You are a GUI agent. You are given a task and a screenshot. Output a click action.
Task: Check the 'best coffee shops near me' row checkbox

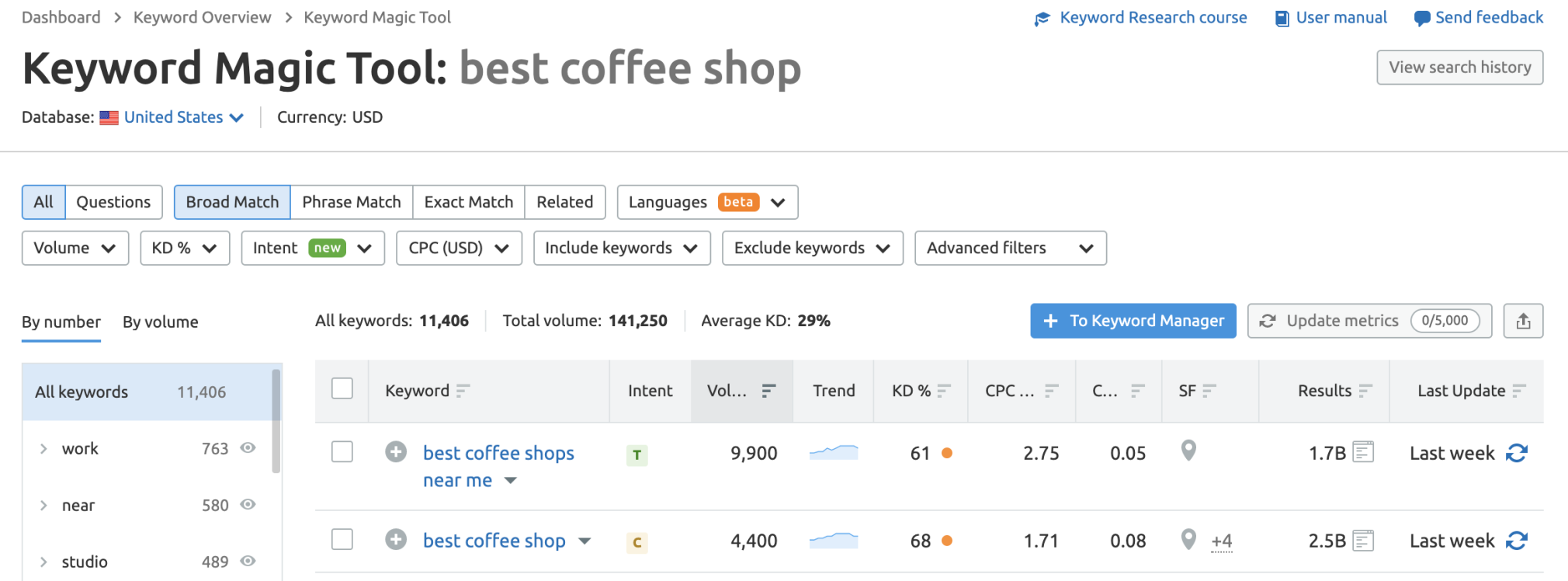point(342,451)
